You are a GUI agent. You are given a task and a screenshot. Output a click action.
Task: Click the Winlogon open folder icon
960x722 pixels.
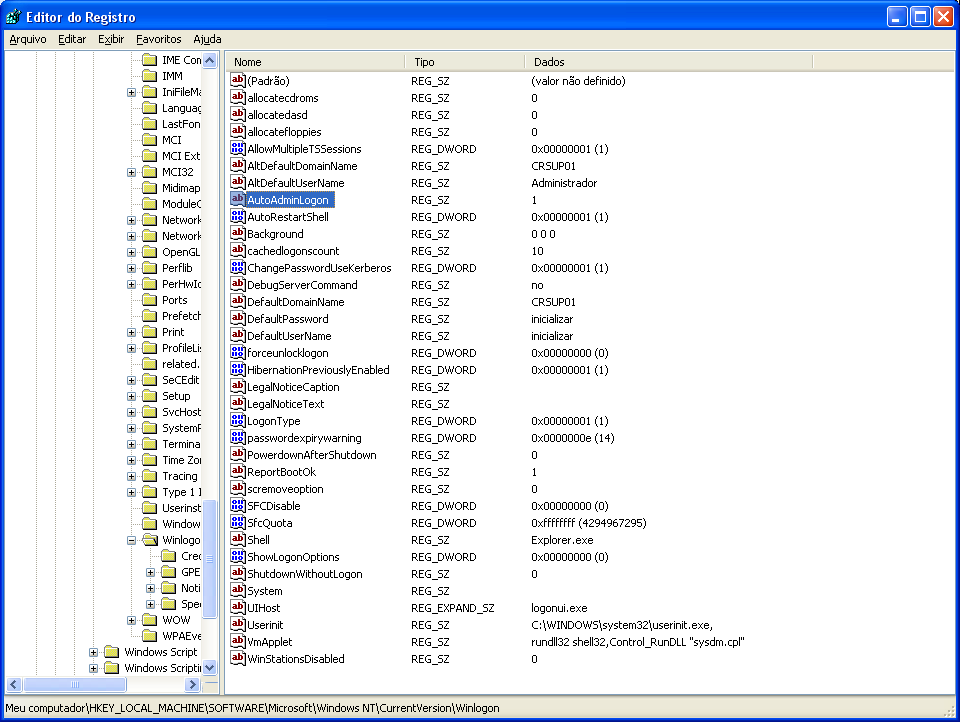(x=149, y=540)
